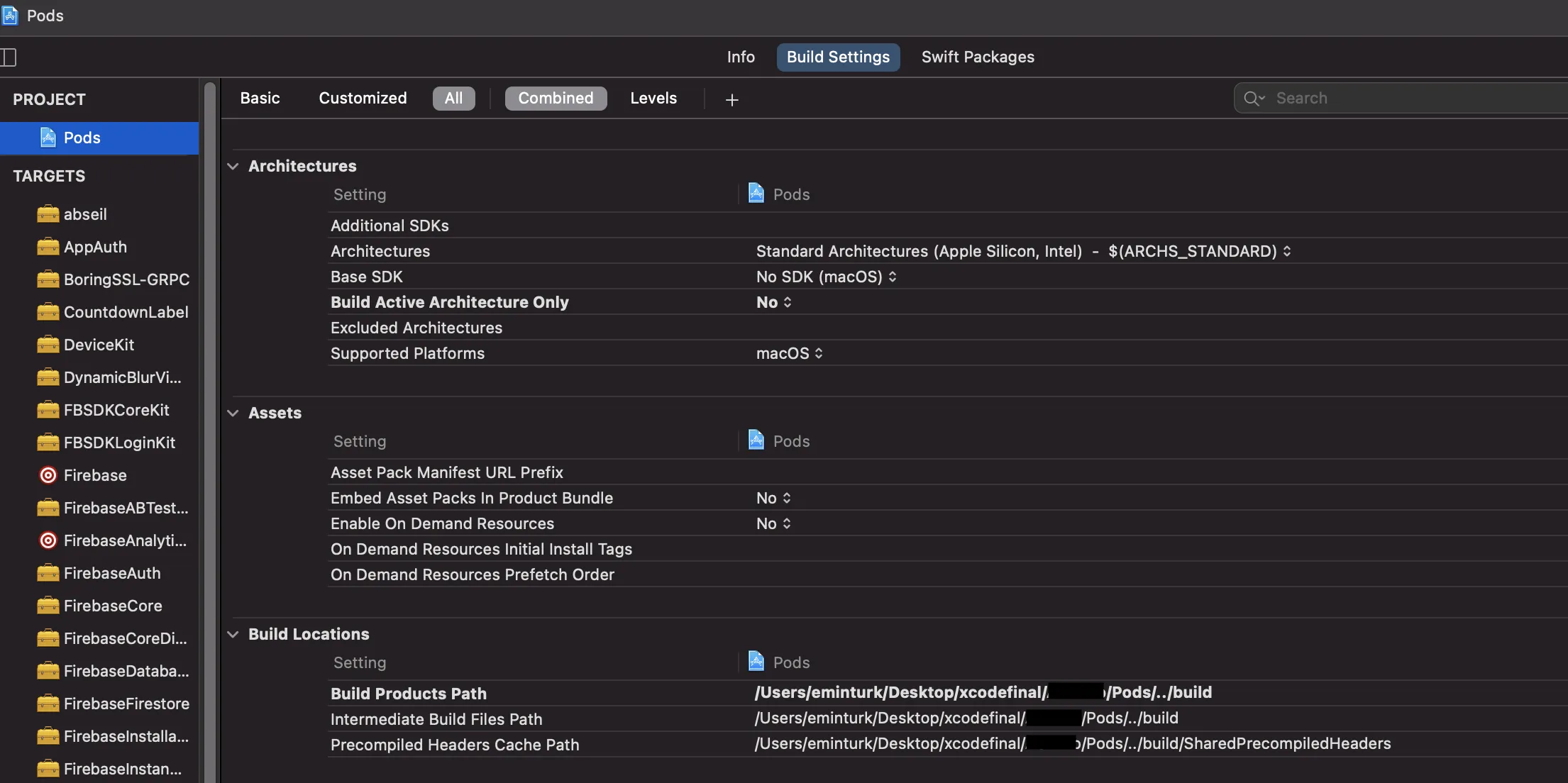Select the Firebase target icon

point(48,475)
